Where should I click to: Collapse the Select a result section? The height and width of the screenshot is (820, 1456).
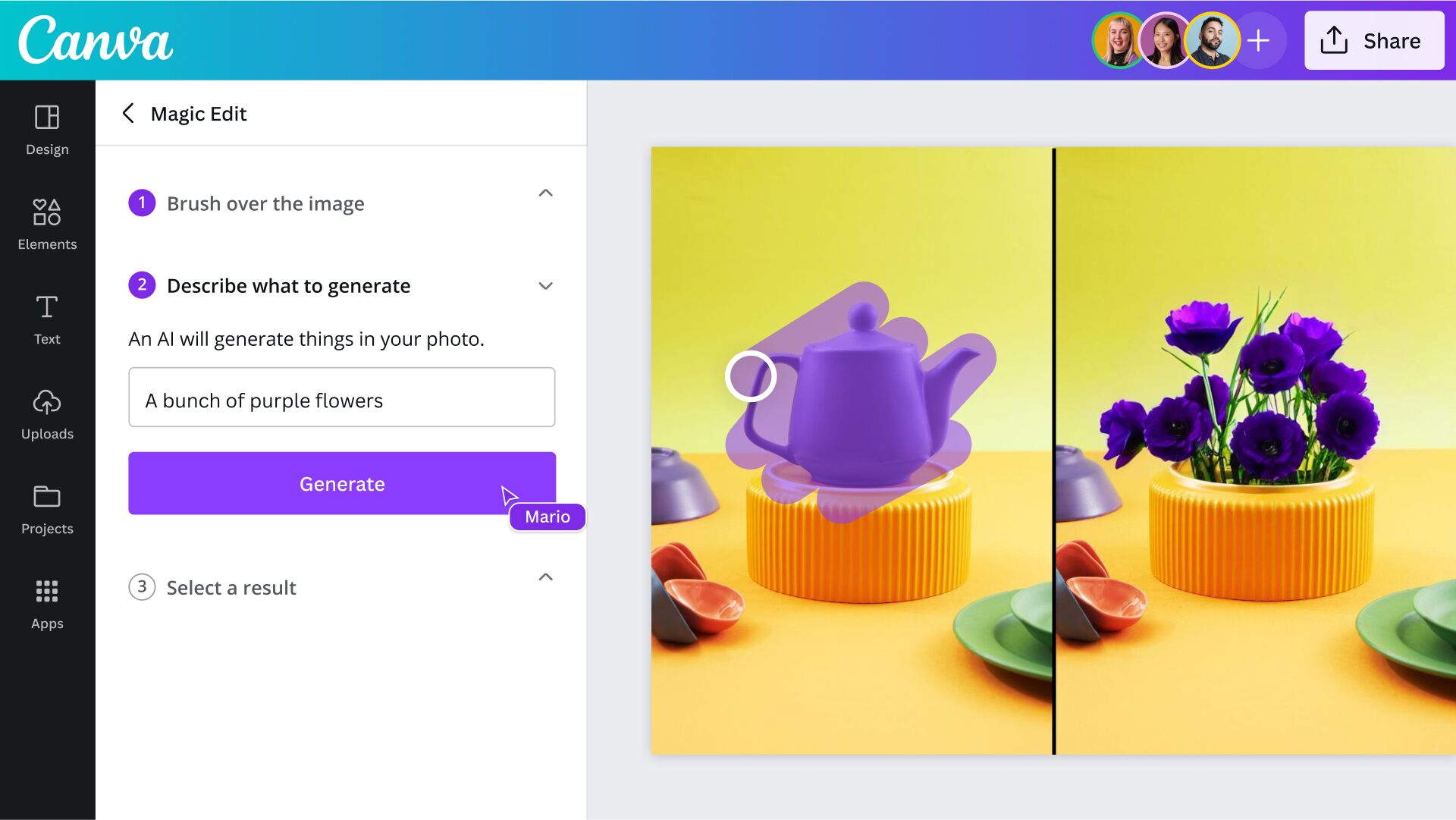pos(545,578)
